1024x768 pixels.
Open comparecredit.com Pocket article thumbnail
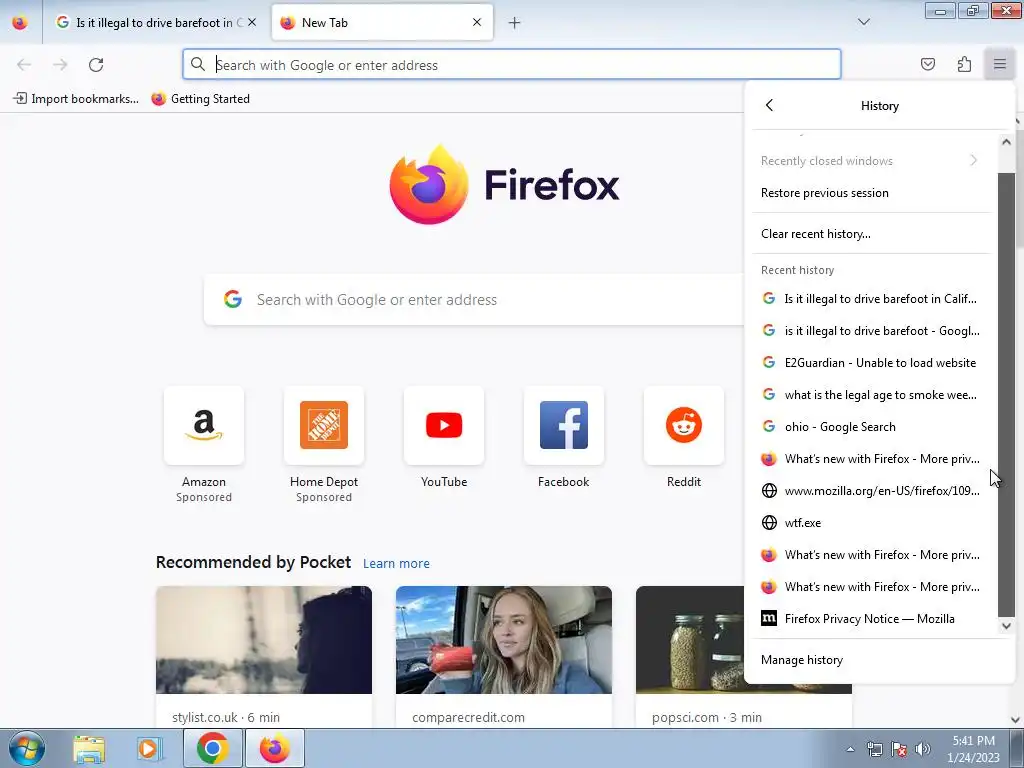[504, 640]
